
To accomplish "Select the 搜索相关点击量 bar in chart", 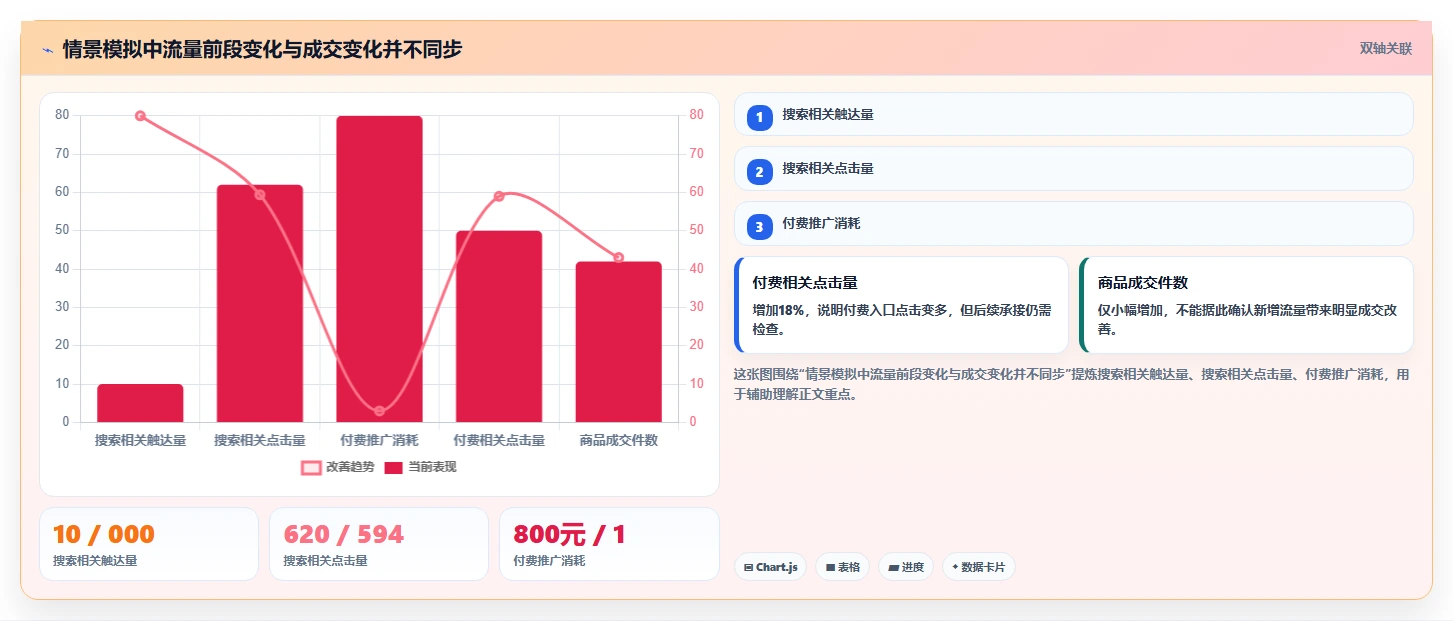I will (260, 303).
